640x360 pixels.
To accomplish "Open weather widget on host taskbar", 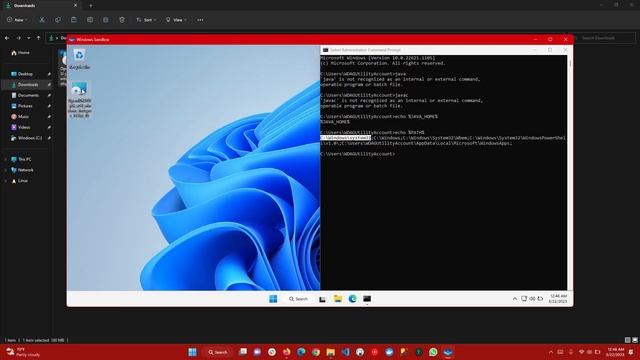I will (x=23, y=352).
